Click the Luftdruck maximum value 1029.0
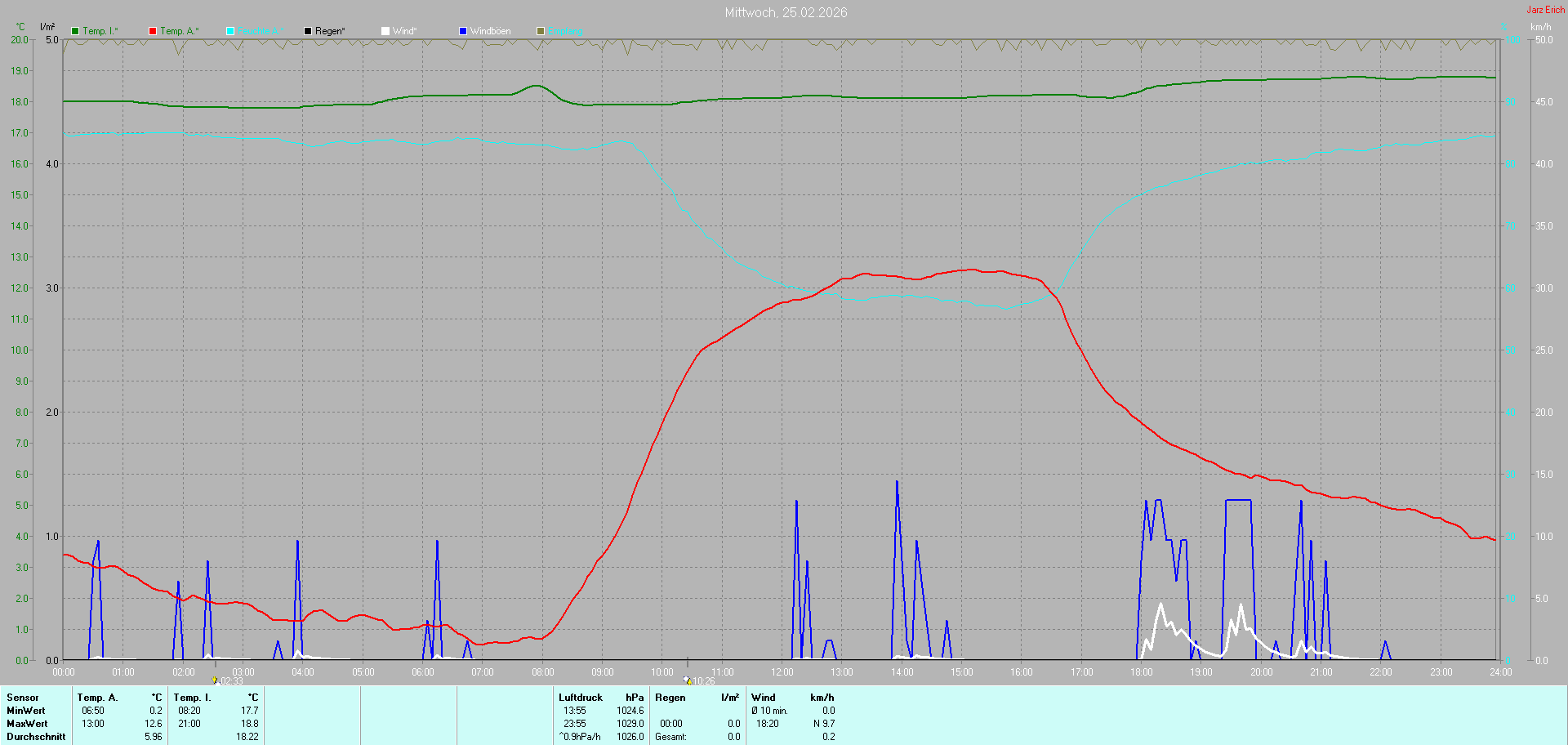 pos(630,724)
